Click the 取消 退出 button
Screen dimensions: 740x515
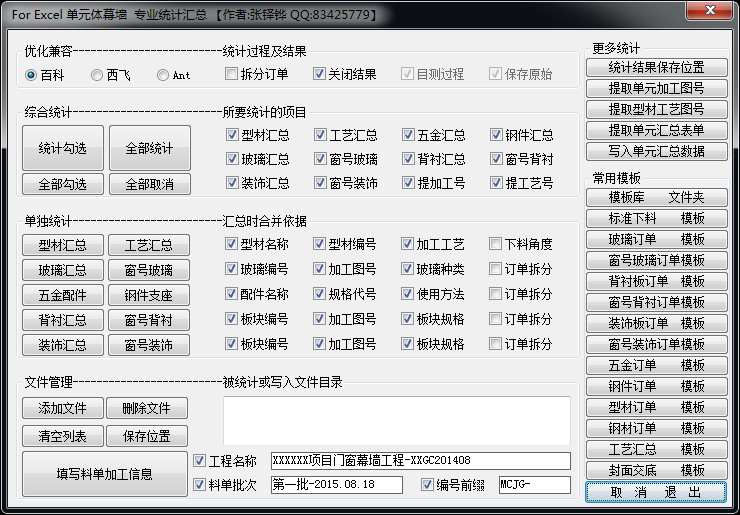[656, 492]
